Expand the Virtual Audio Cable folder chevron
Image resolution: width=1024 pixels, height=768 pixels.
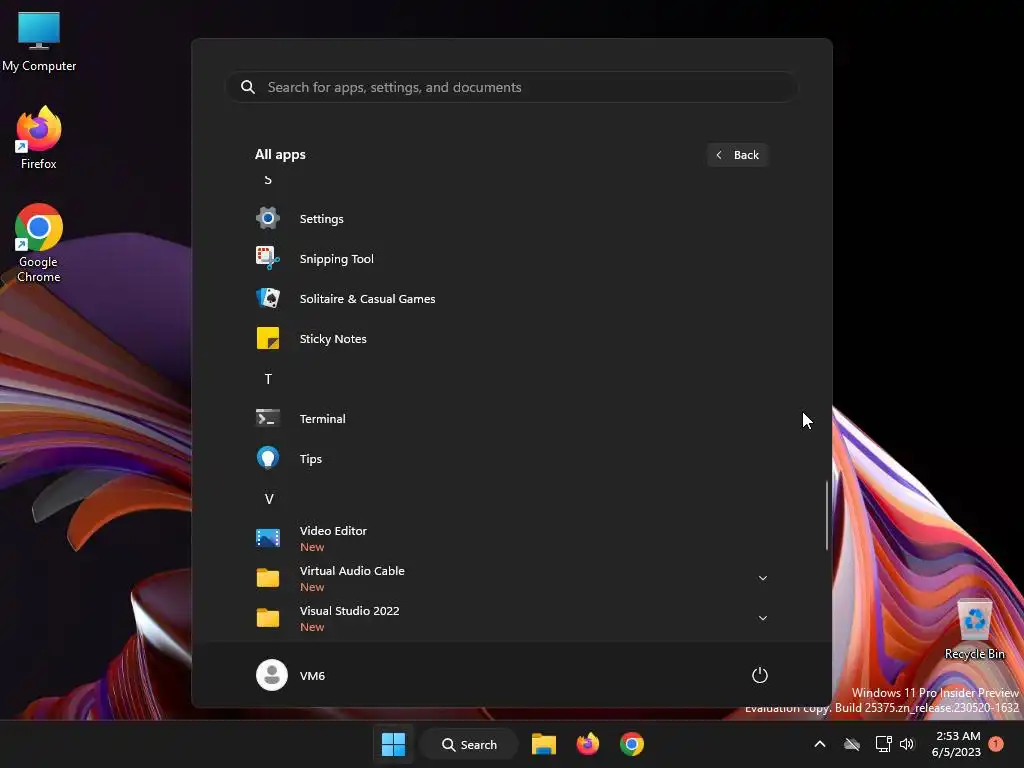pos(762,578)
